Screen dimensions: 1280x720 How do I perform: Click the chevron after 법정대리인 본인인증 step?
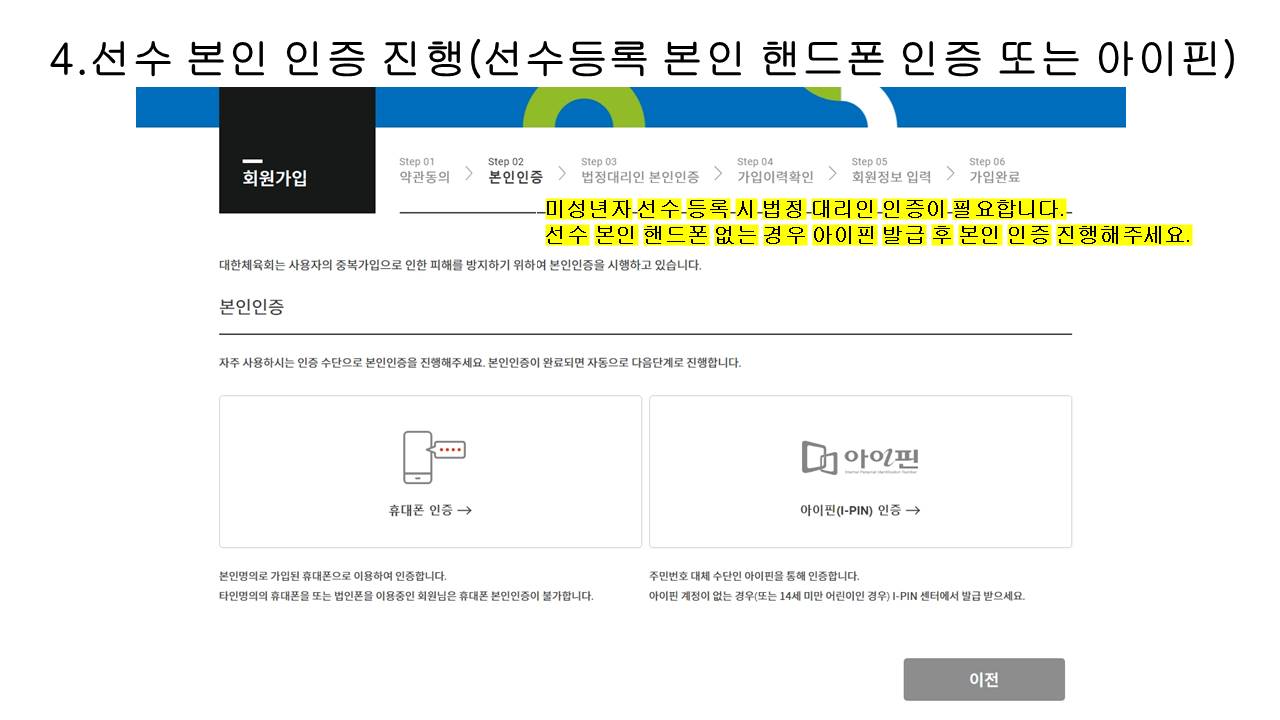[717, 176]
